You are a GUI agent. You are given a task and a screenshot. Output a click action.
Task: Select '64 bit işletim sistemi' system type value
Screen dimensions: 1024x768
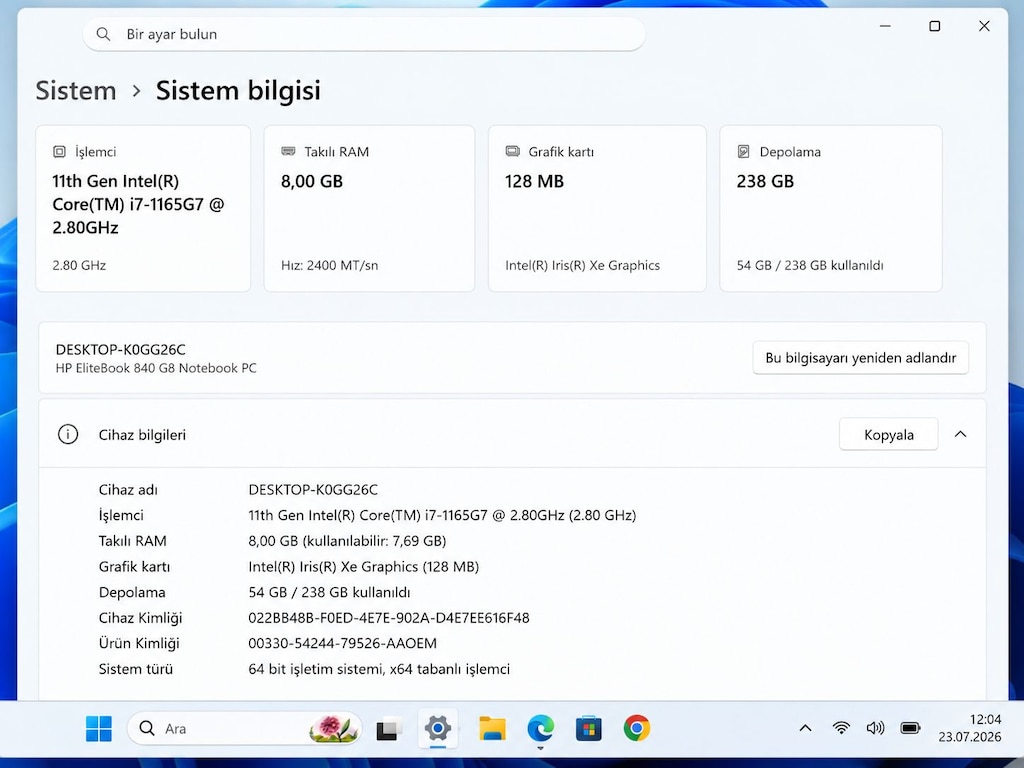tap(379, 669)
